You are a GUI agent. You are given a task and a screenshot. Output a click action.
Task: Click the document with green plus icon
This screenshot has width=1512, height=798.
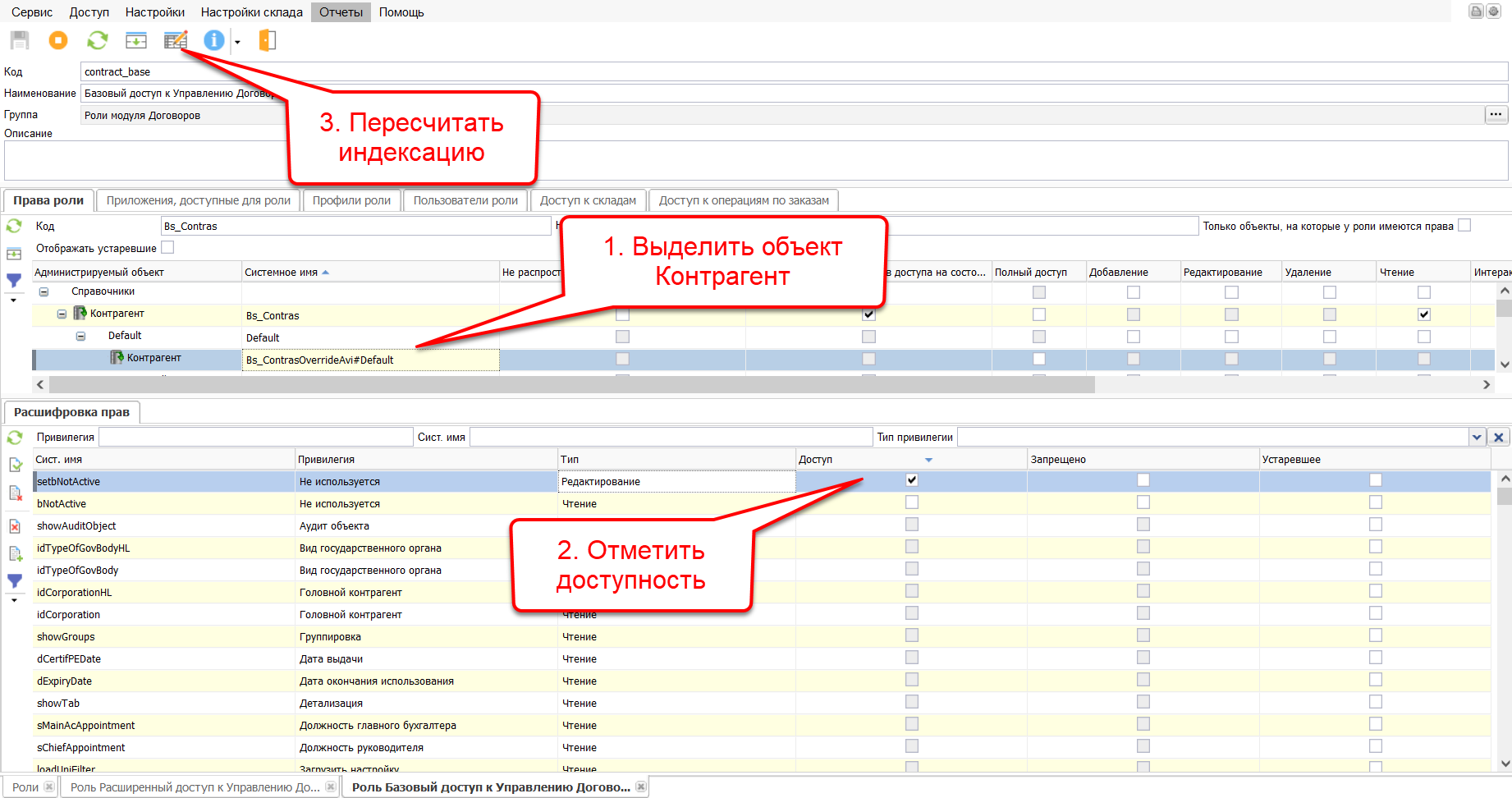[x=15, y=554]
